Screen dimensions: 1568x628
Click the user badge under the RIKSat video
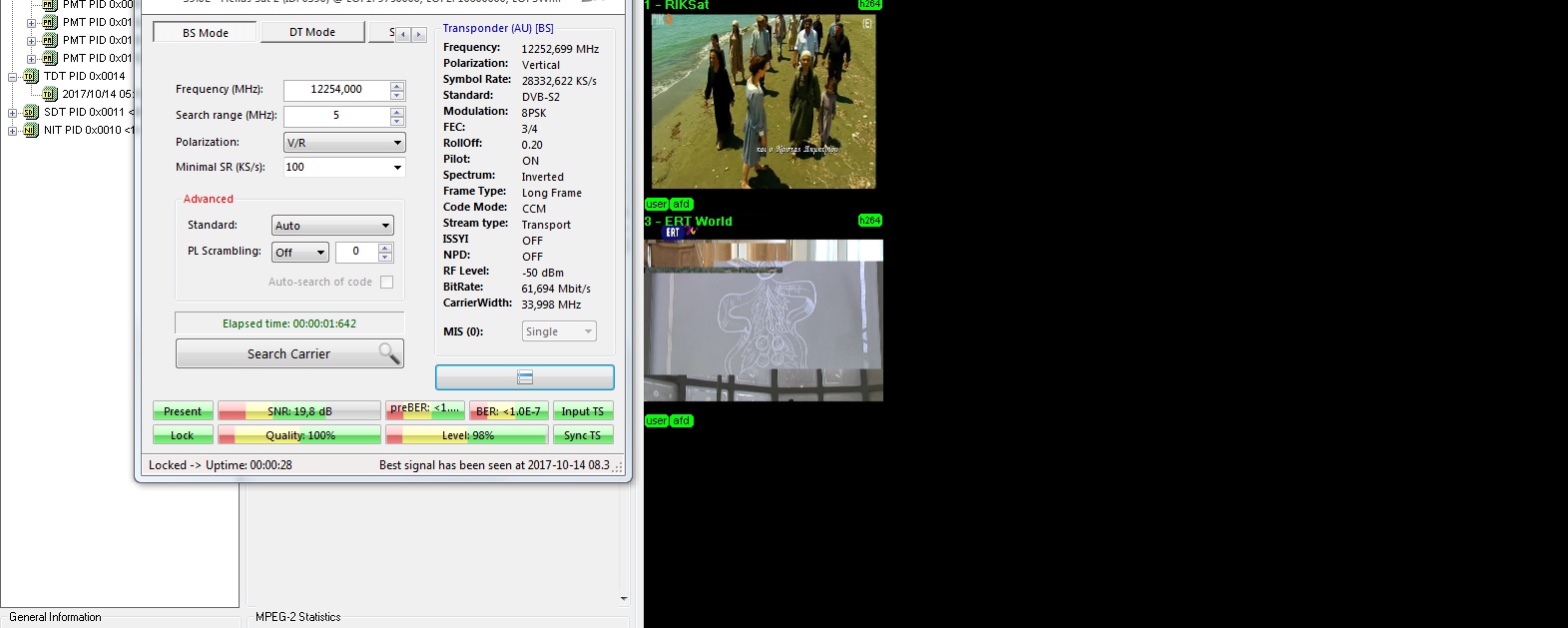point(657,205)
